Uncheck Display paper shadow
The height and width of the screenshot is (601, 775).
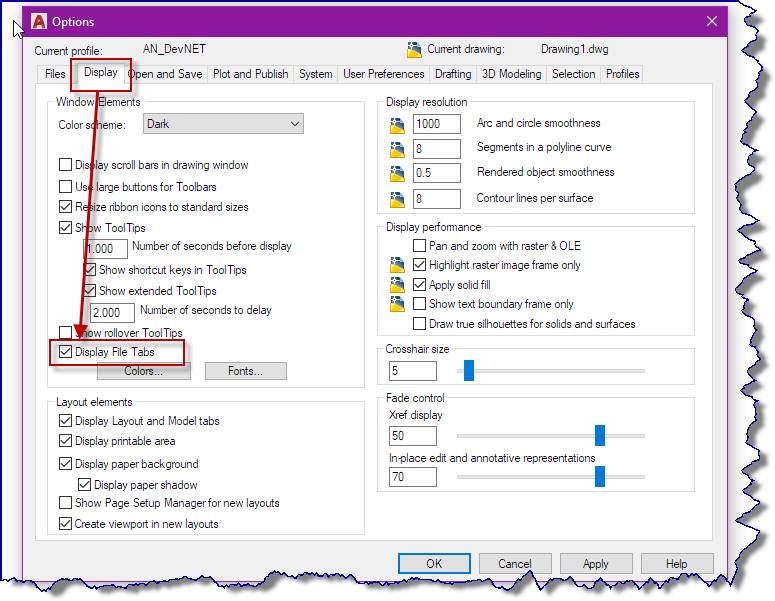click(85, 484)
